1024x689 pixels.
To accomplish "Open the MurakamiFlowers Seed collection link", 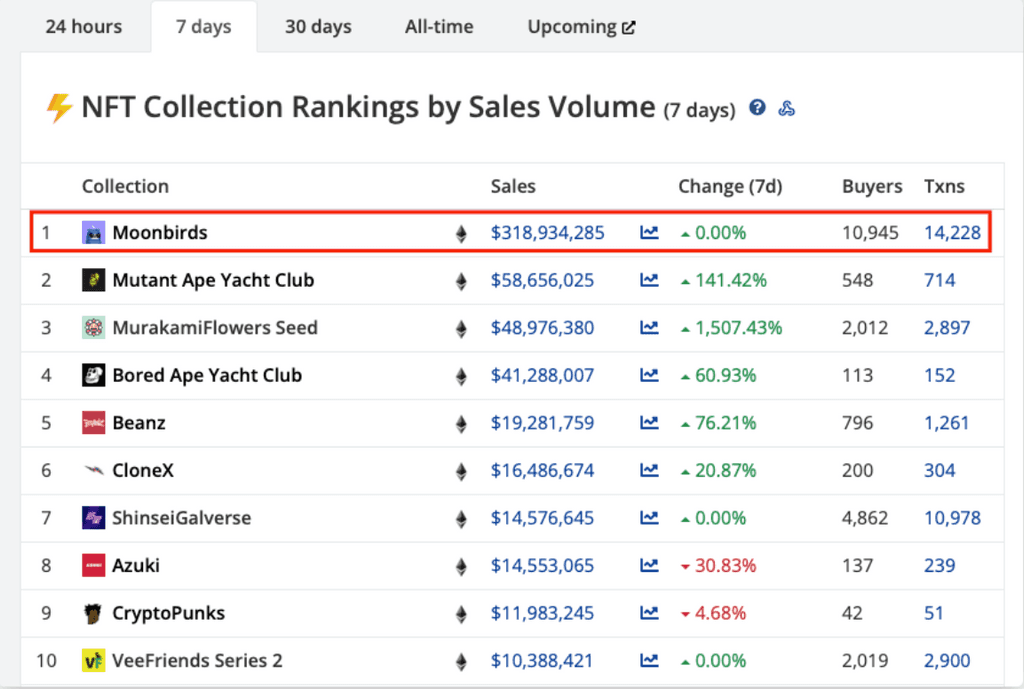I will [215, 328].
